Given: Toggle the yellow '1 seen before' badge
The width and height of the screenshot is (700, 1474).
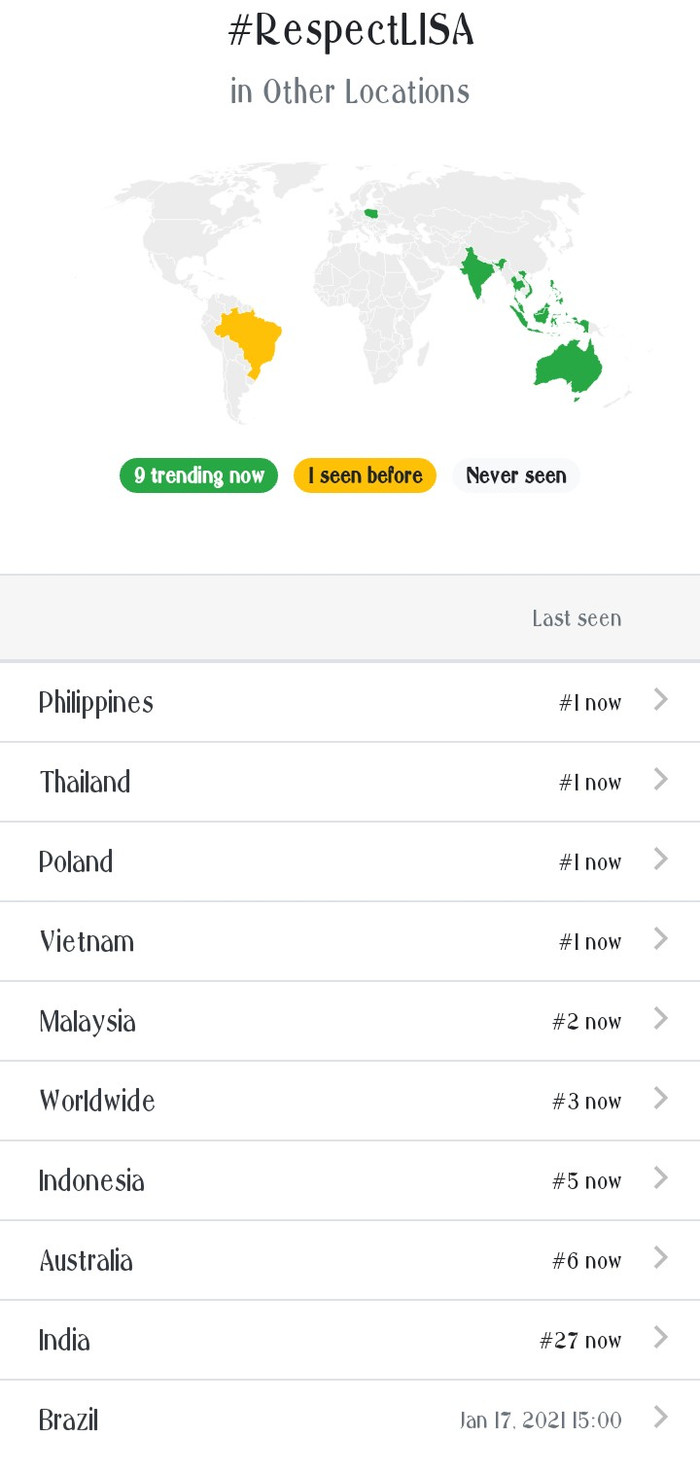Looking at the screenshot, I should tap(365, 476).
